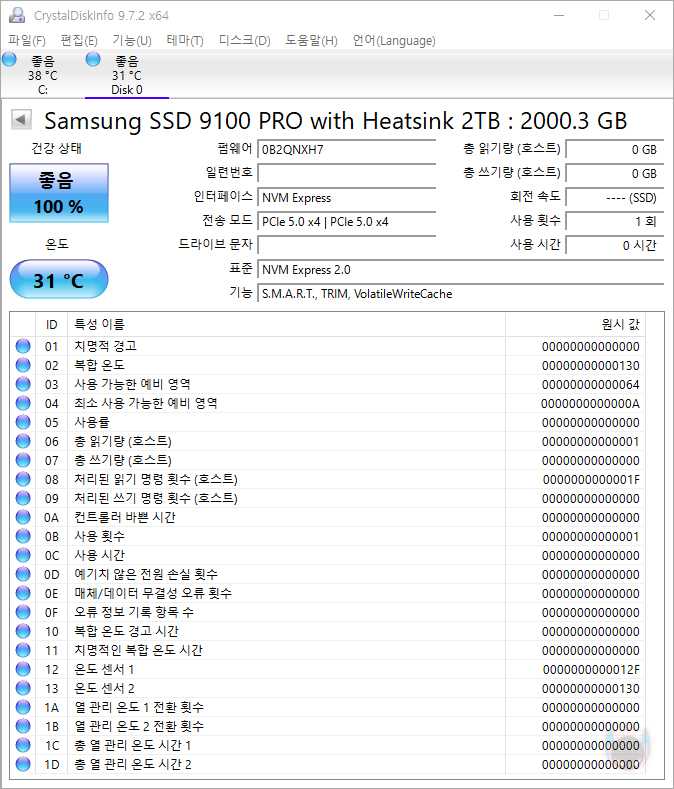This screenshot has width=674, height=789.
Task: Click the 원시 값 column header
Action: [575, 325]
